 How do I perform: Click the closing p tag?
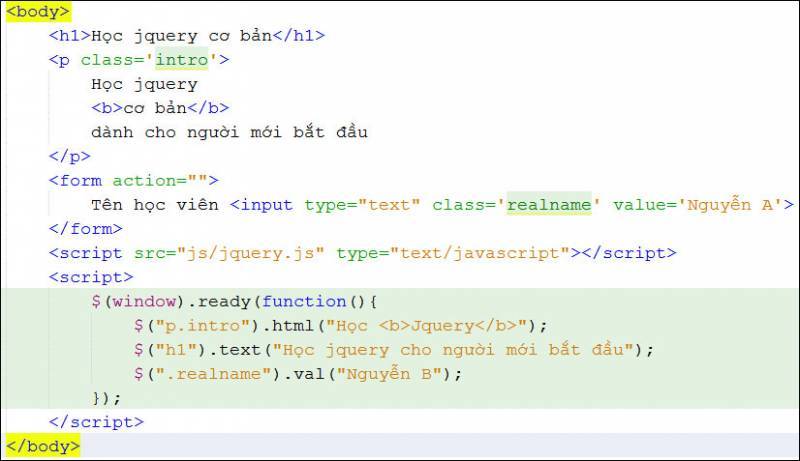[x=69, y=156]
